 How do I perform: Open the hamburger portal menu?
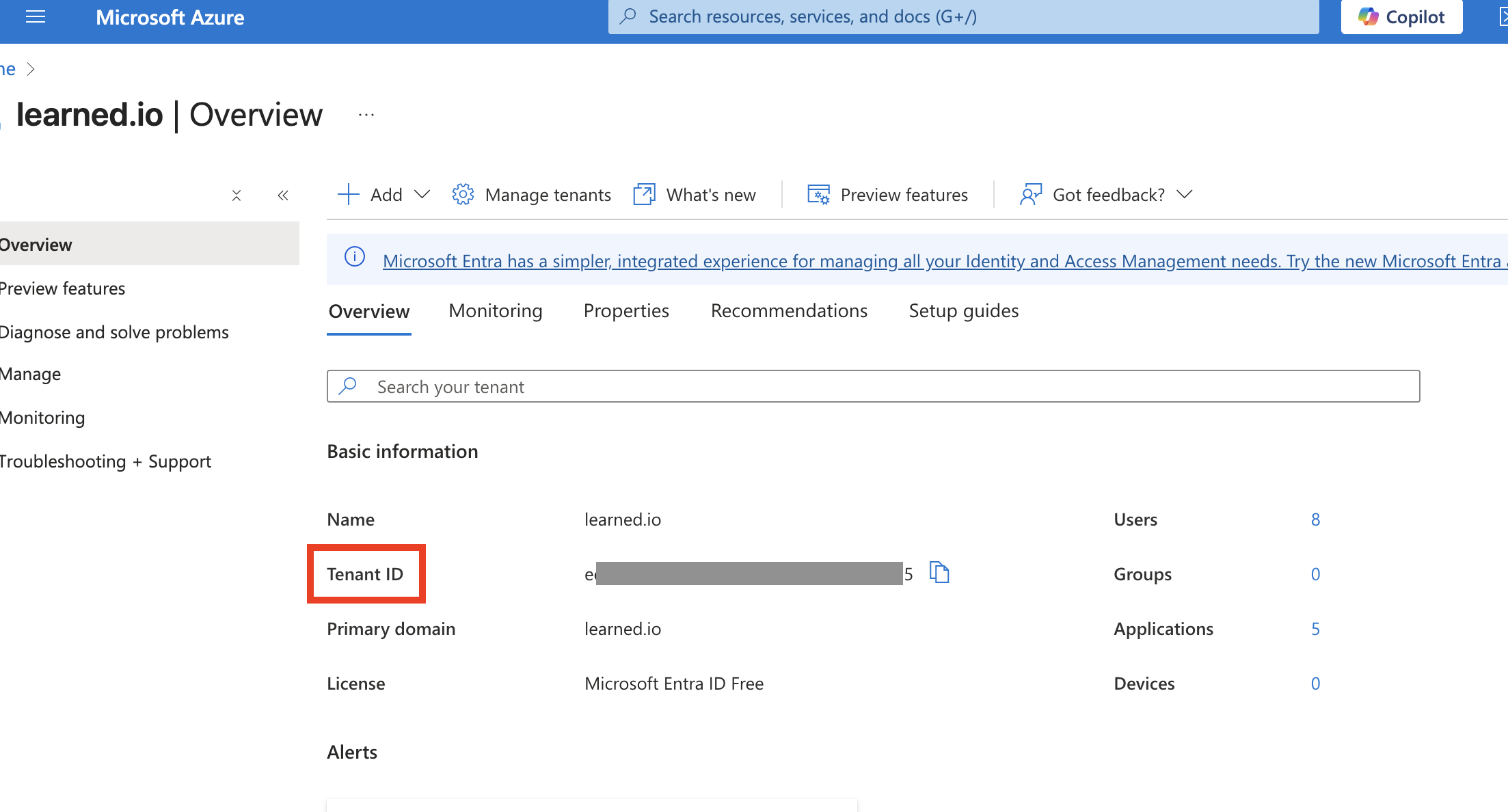click(x=36, y=17)
